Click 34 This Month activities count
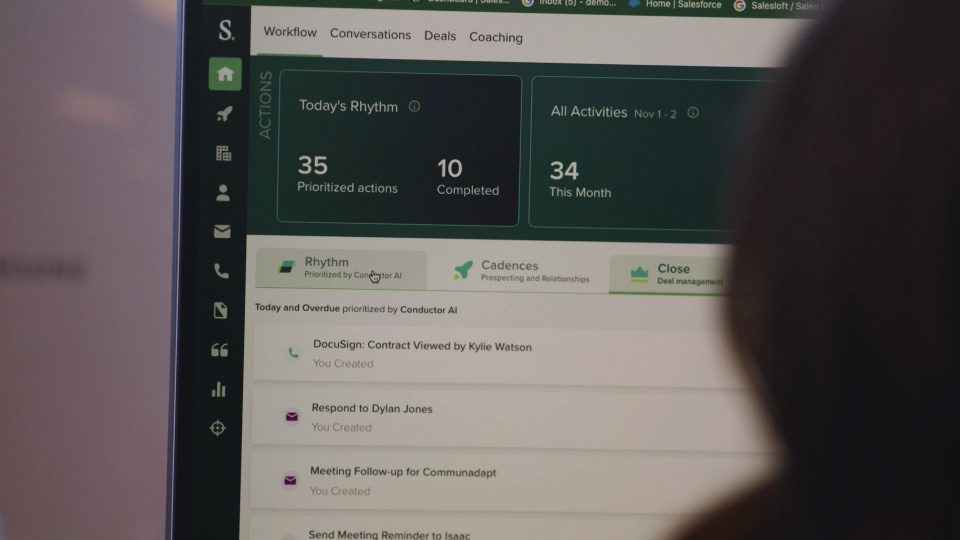This screenshot has width=960, height=540. tap(580, 179)
